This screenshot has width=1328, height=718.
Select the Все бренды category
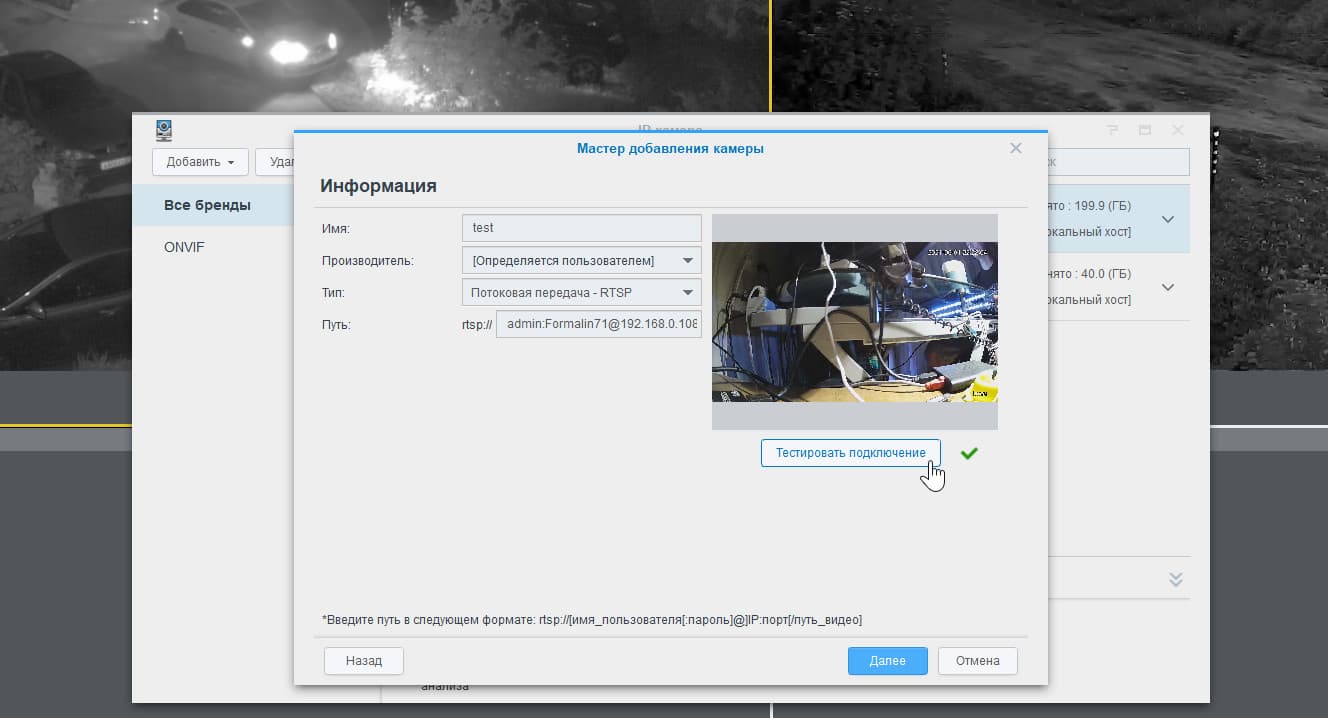tap(207, 205)
